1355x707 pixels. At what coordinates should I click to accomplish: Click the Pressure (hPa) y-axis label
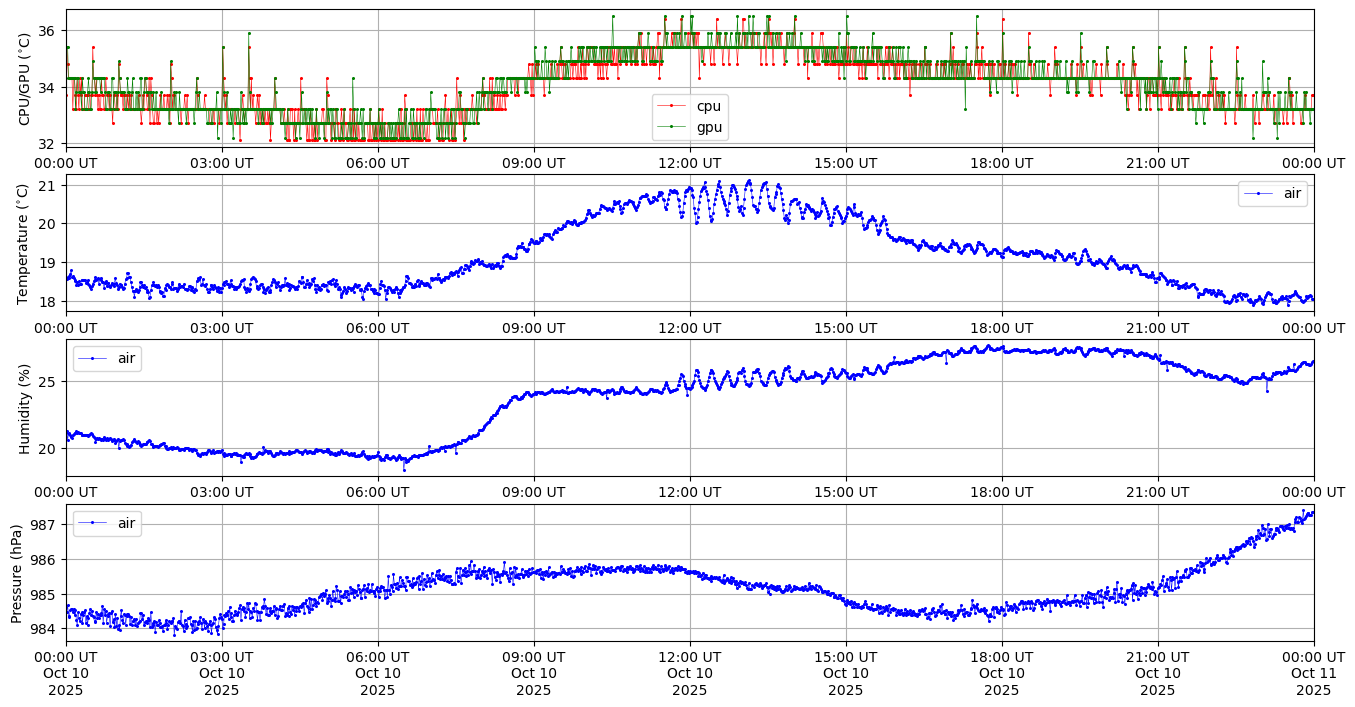17,573
